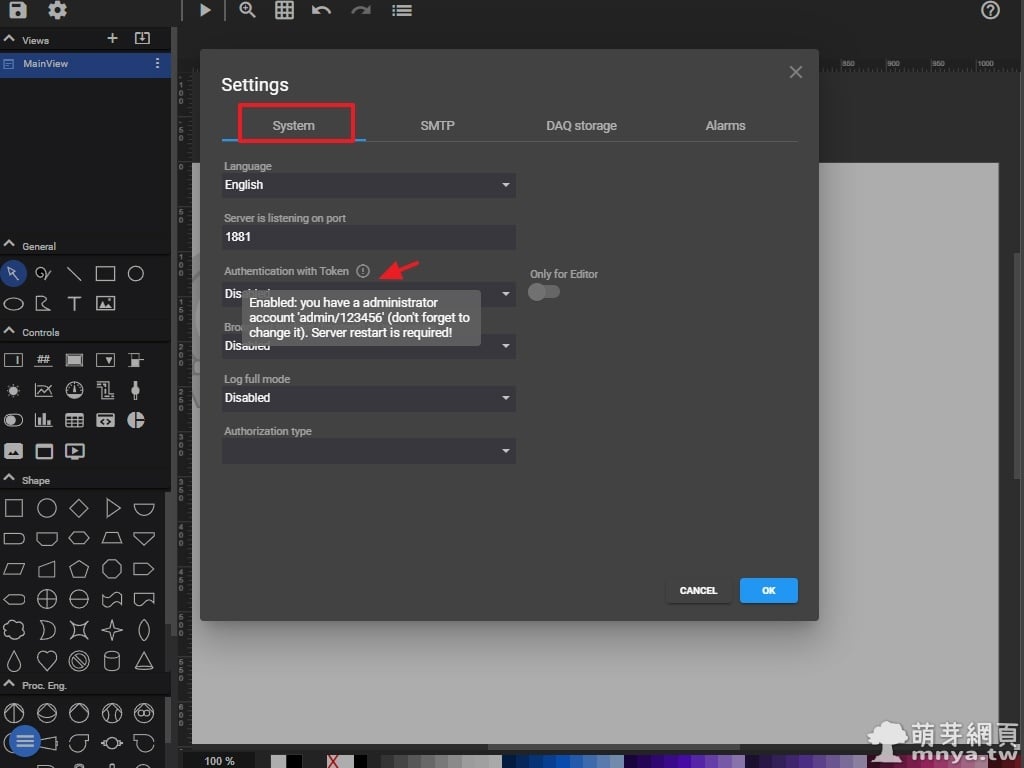Select MainView in the Views list
The image size is (1024, 768).
click(46, 64)
